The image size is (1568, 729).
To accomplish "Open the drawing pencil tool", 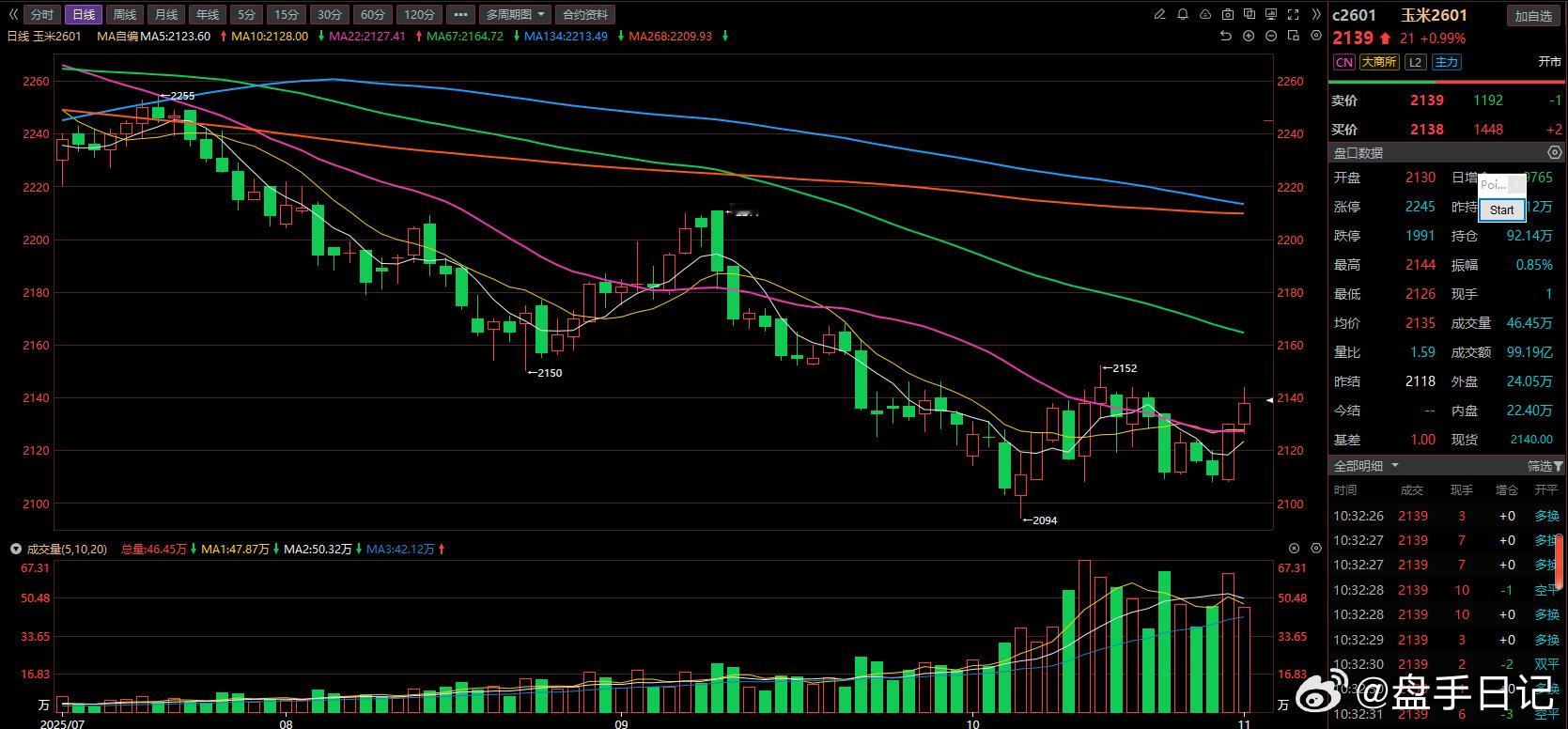I will [x=1159, y=14].
